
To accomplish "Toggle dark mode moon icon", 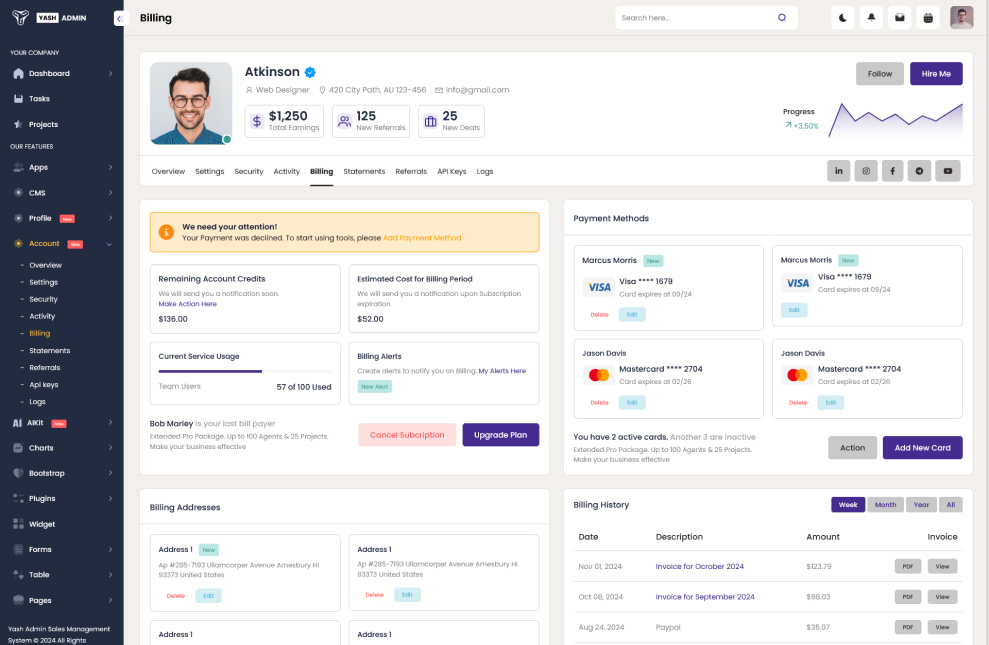I will [x=843, y=18].
